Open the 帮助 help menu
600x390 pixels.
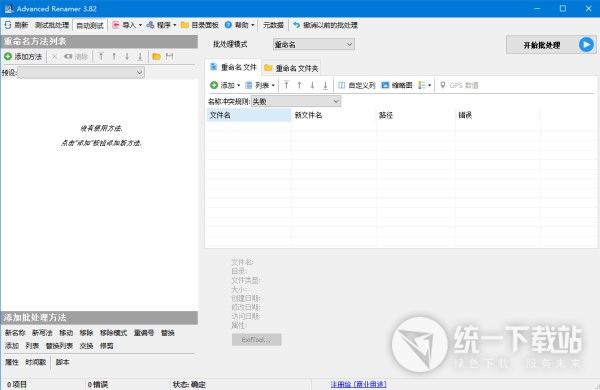pyautogui.click(x=239, y=25)
